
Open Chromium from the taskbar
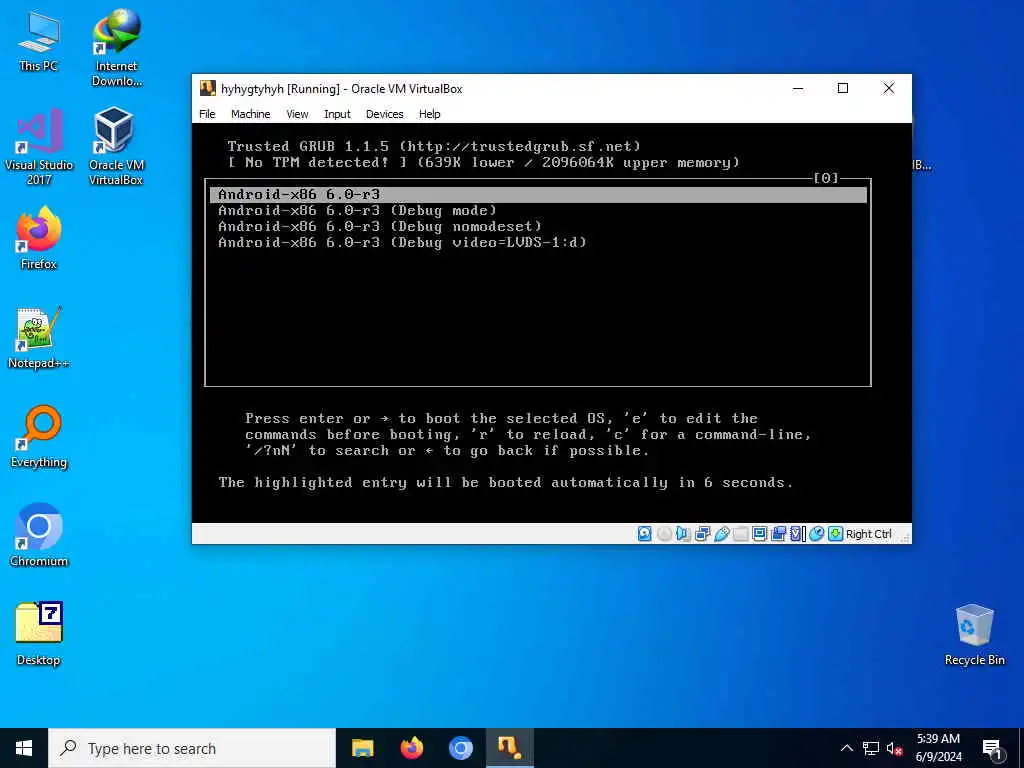click(x=461, y=748)
